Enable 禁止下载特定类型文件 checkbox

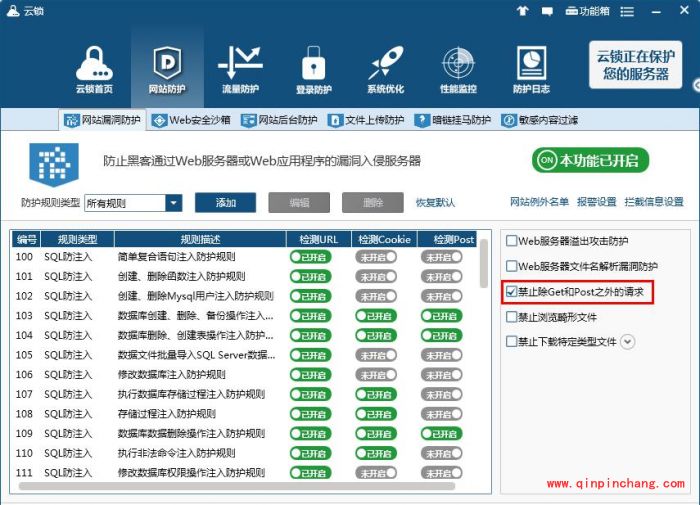tap(512, 342)
